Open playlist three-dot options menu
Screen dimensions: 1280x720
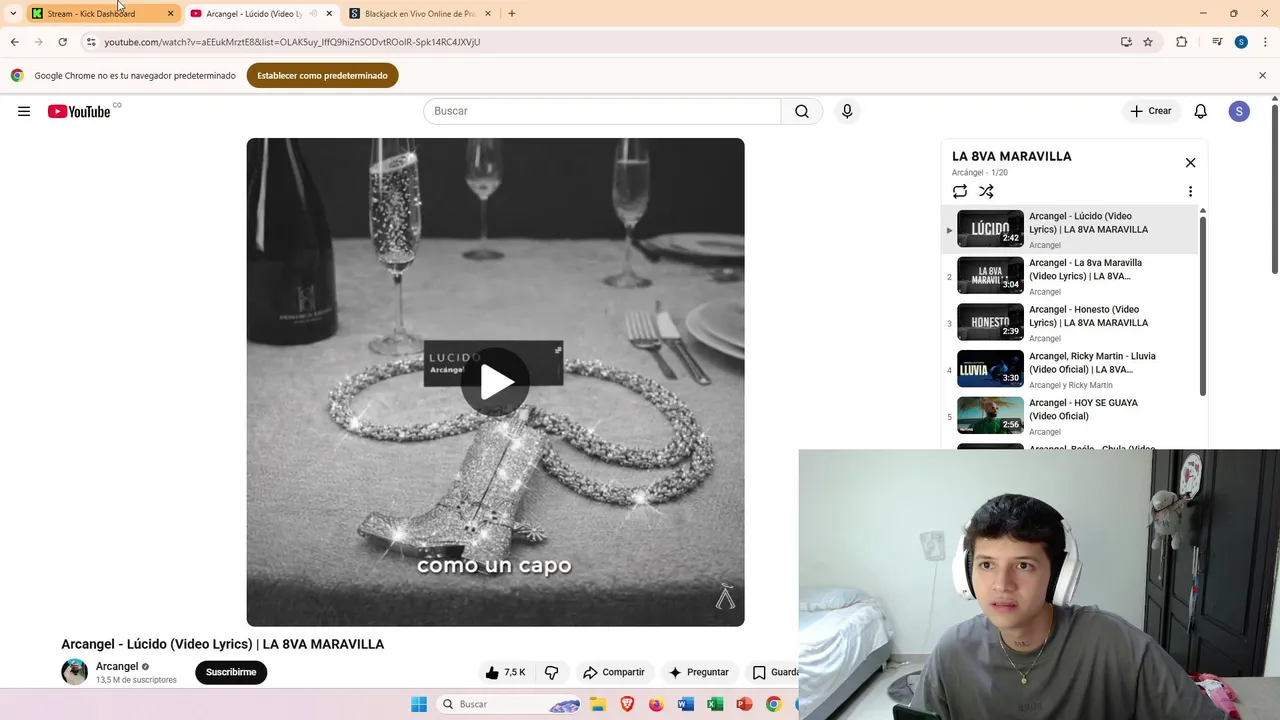[x=1190, y=191]
